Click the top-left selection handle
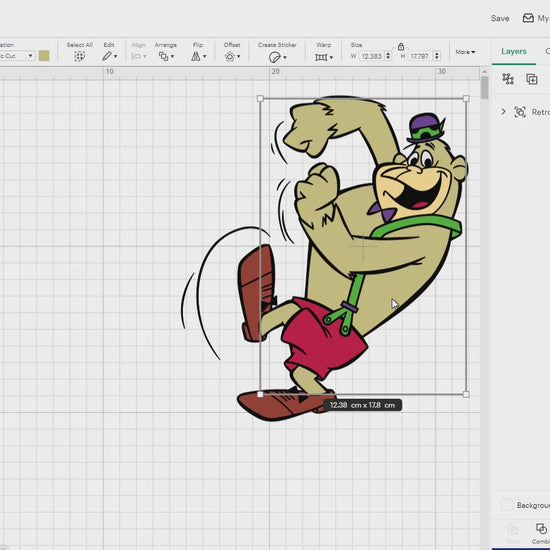550x550 pixels. pos(260,99)
